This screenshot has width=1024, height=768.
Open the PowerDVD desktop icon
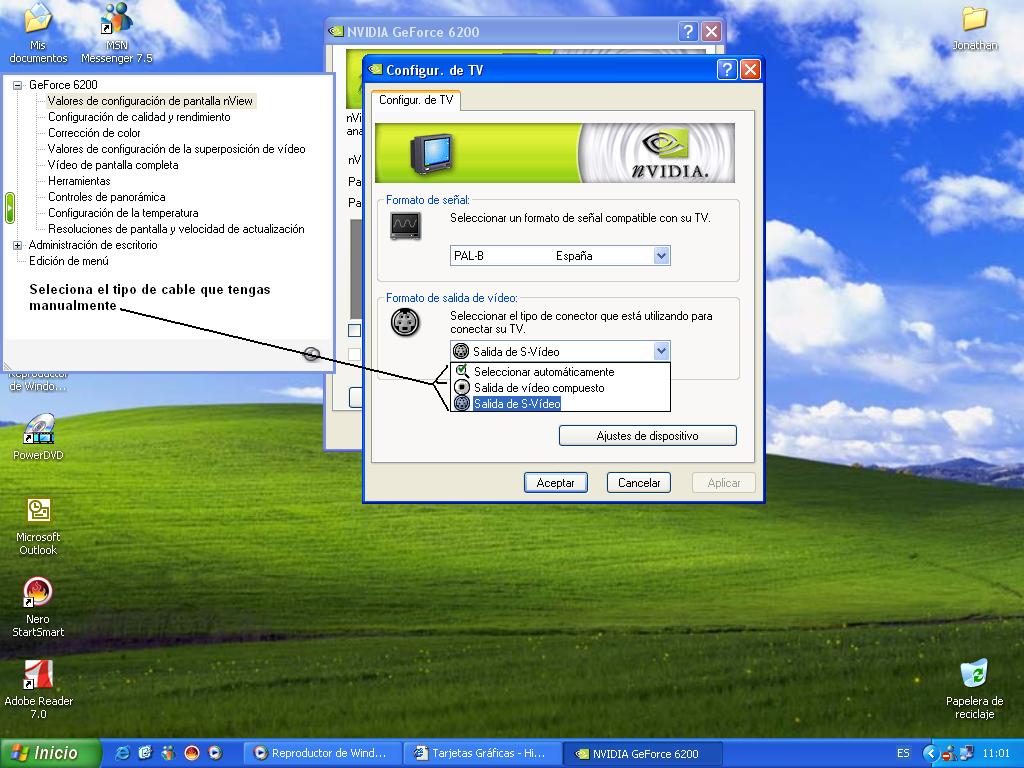[38, 432]
